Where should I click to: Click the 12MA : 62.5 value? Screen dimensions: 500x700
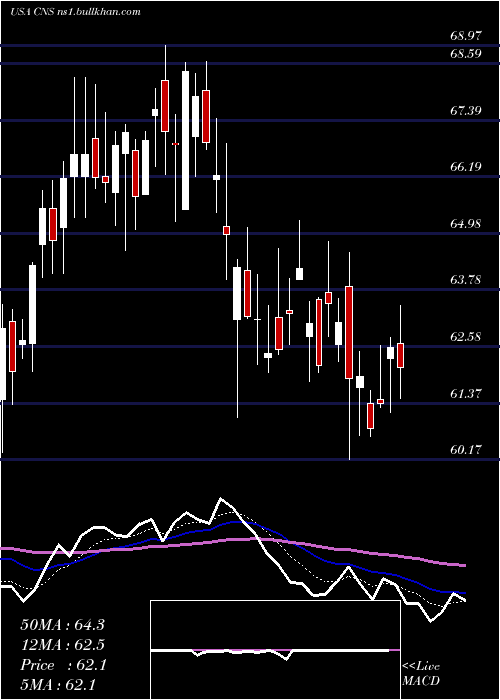pos(62,645)
